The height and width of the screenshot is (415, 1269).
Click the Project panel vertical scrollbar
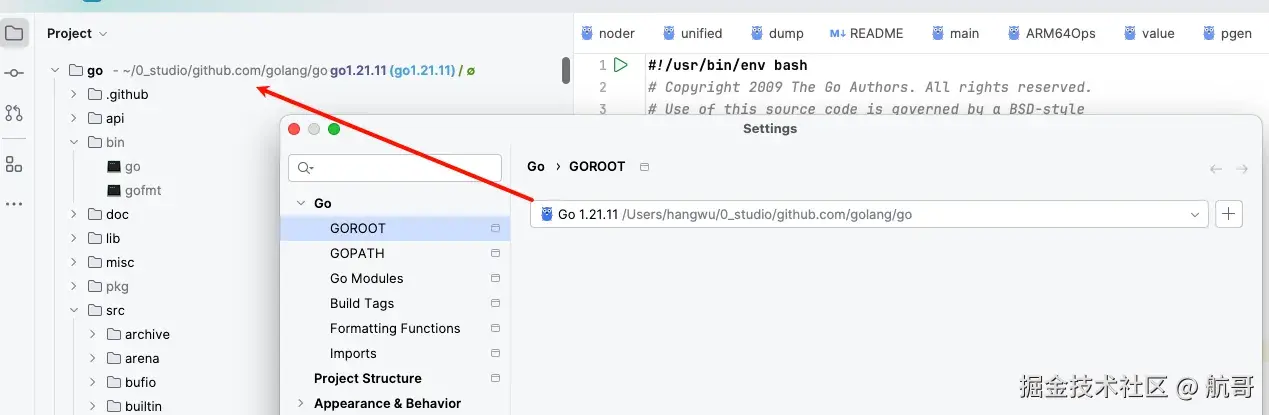[566, 70]
